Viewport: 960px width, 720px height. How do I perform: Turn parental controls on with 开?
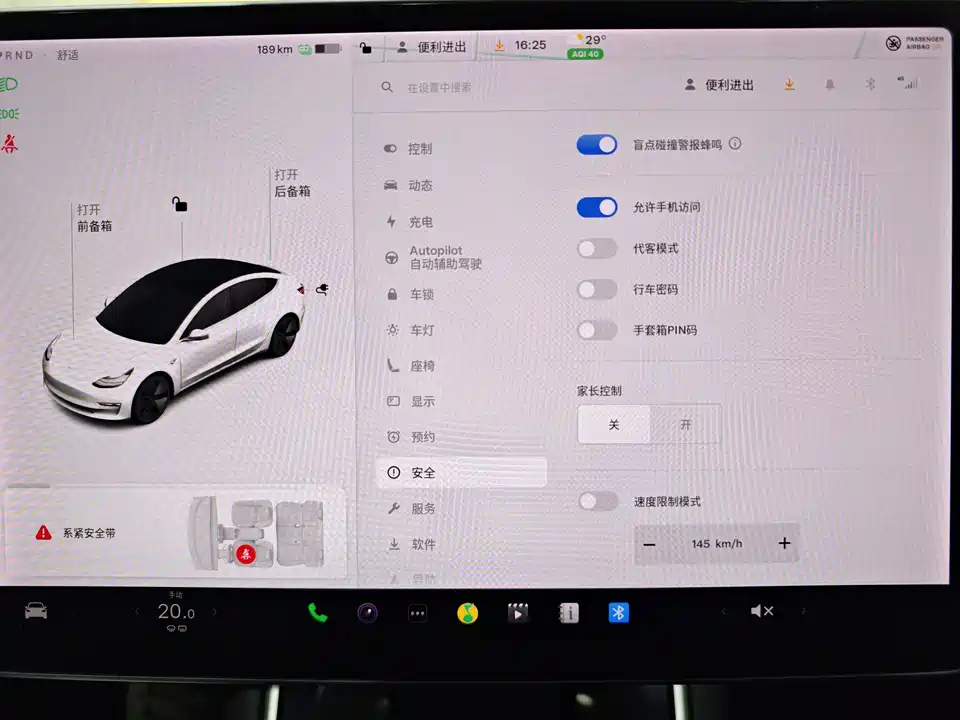[685, 424]
